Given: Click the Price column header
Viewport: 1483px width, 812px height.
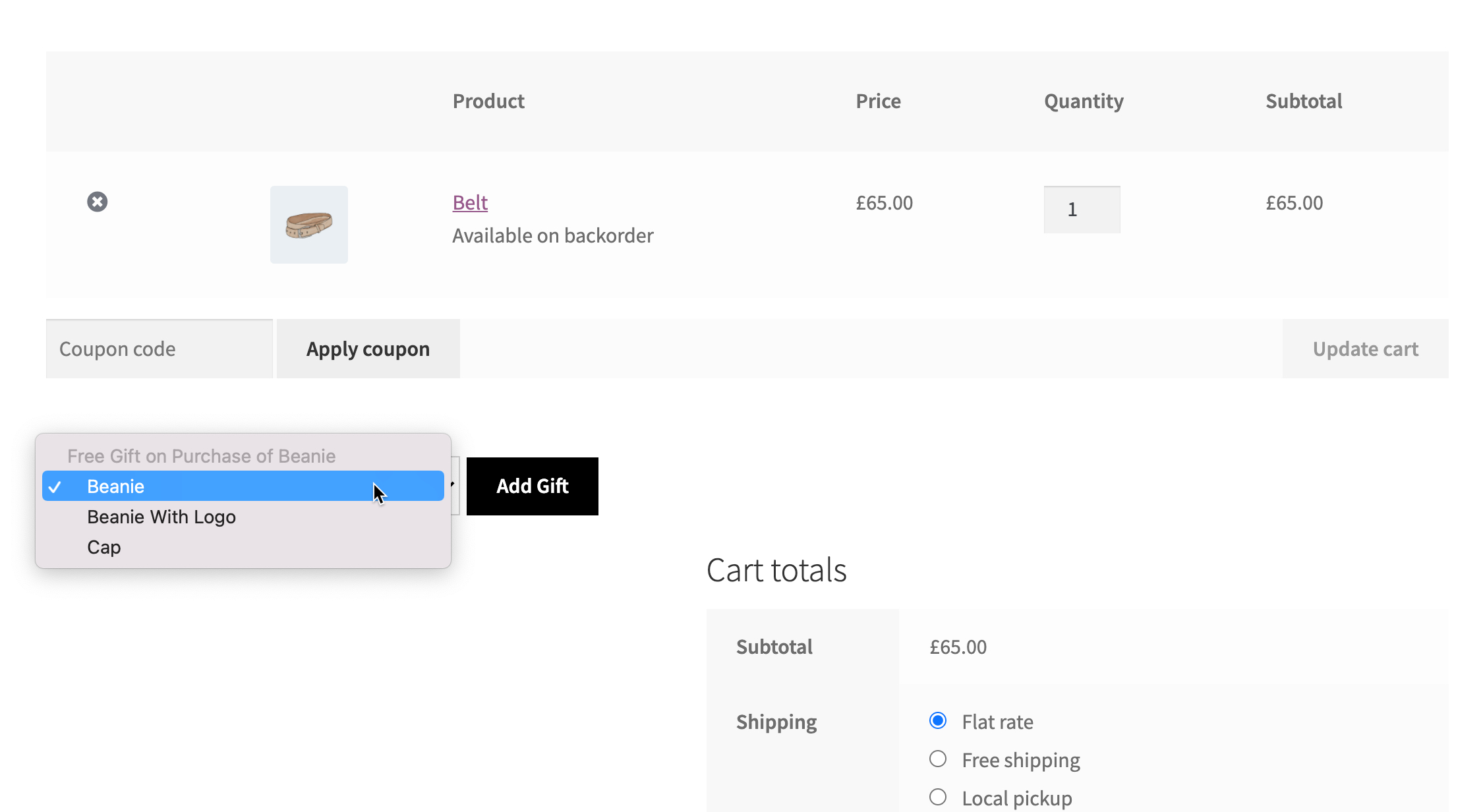Looking at the screenshot, I should click(x=878, y=101).
